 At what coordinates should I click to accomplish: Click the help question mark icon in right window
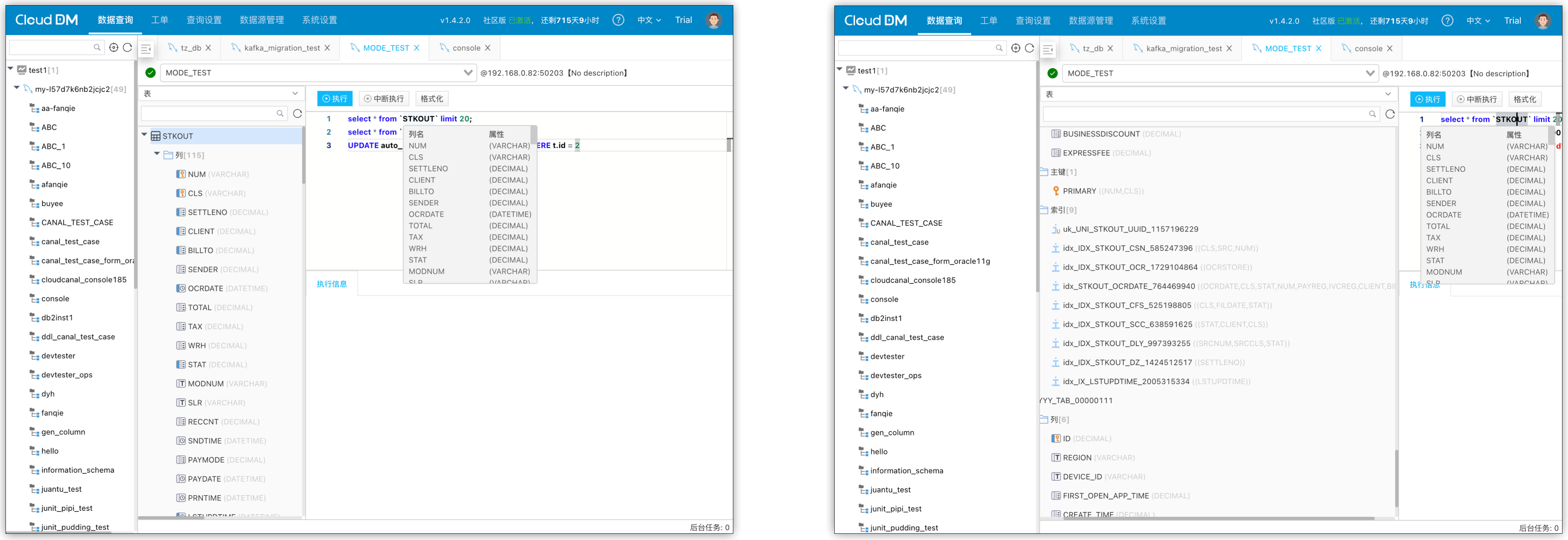tap(1447, 21)
